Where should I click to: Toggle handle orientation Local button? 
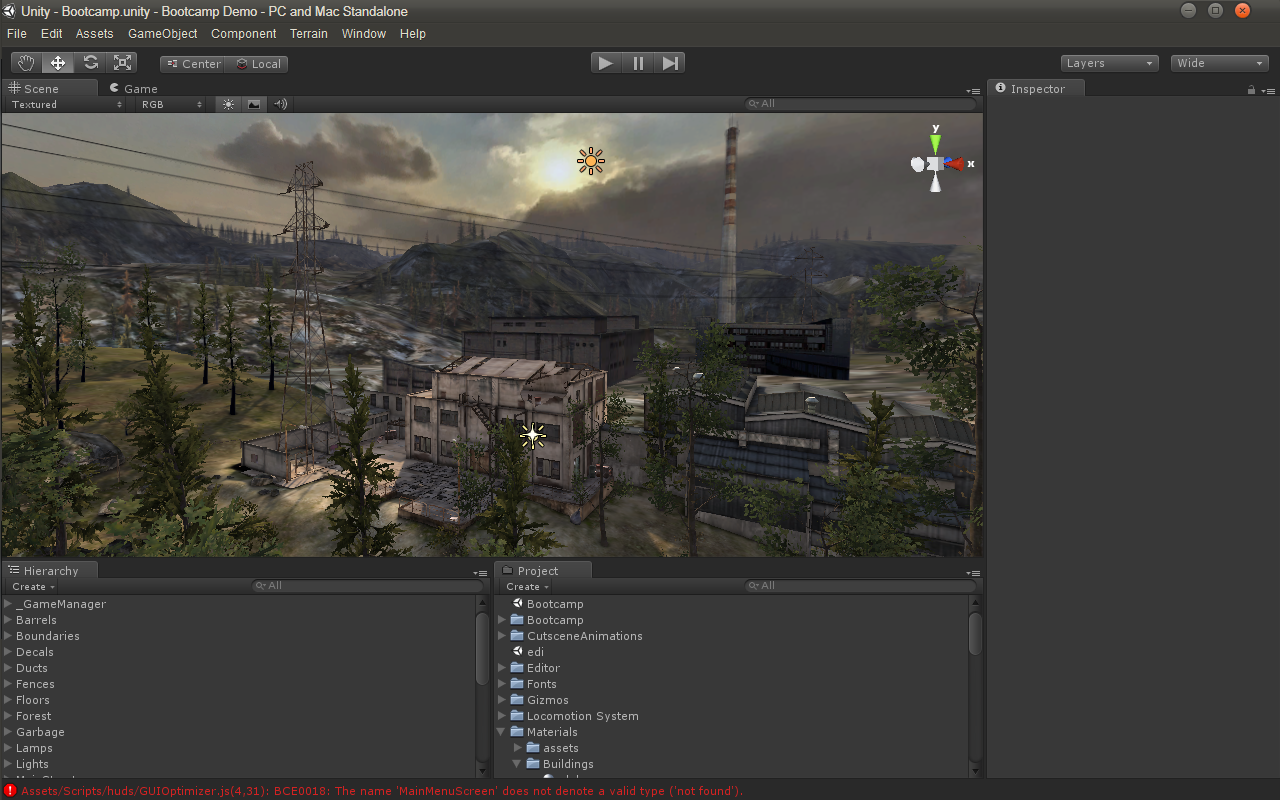click(257, 64)
